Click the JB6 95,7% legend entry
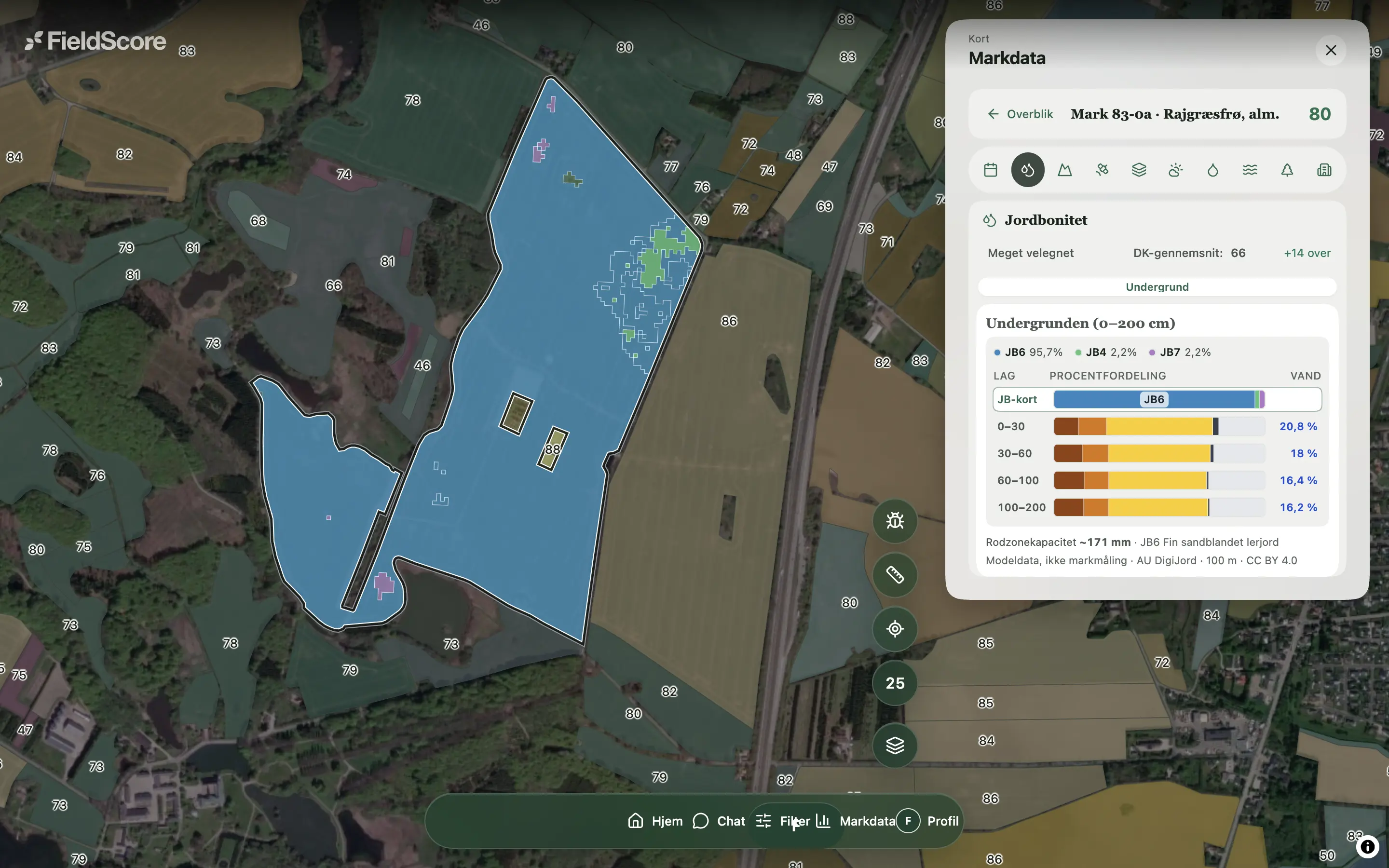1389x868 pixels. click(1028, 353)
